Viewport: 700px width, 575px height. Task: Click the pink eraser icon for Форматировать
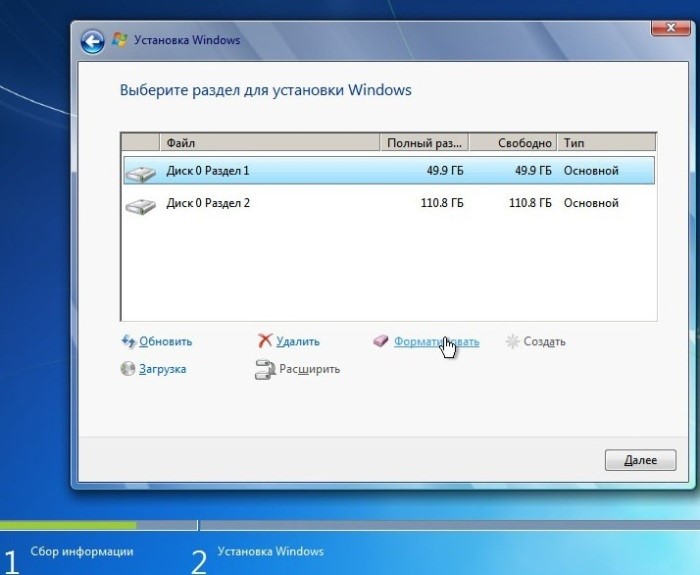[x=381, y=341]
